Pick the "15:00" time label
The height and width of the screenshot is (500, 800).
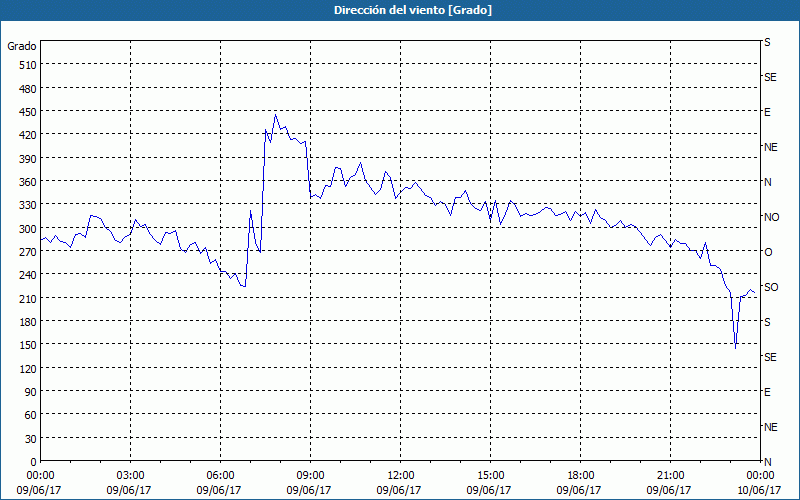click(x=490, y=476)
